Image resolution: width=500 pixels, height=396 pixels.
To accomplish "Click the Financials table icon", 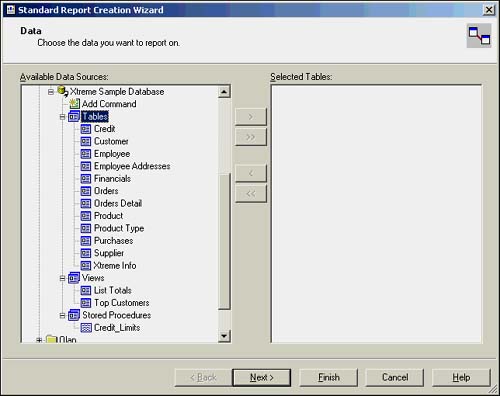I will tap(86, 179).
